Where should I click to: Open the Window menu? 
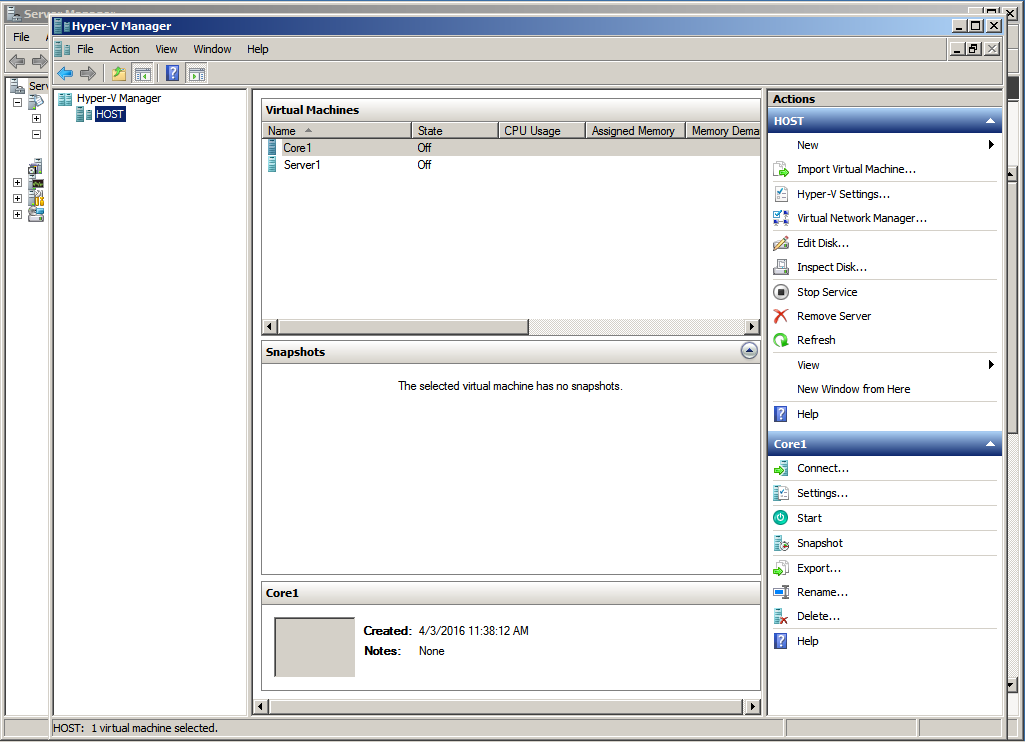tap(212, 49)
